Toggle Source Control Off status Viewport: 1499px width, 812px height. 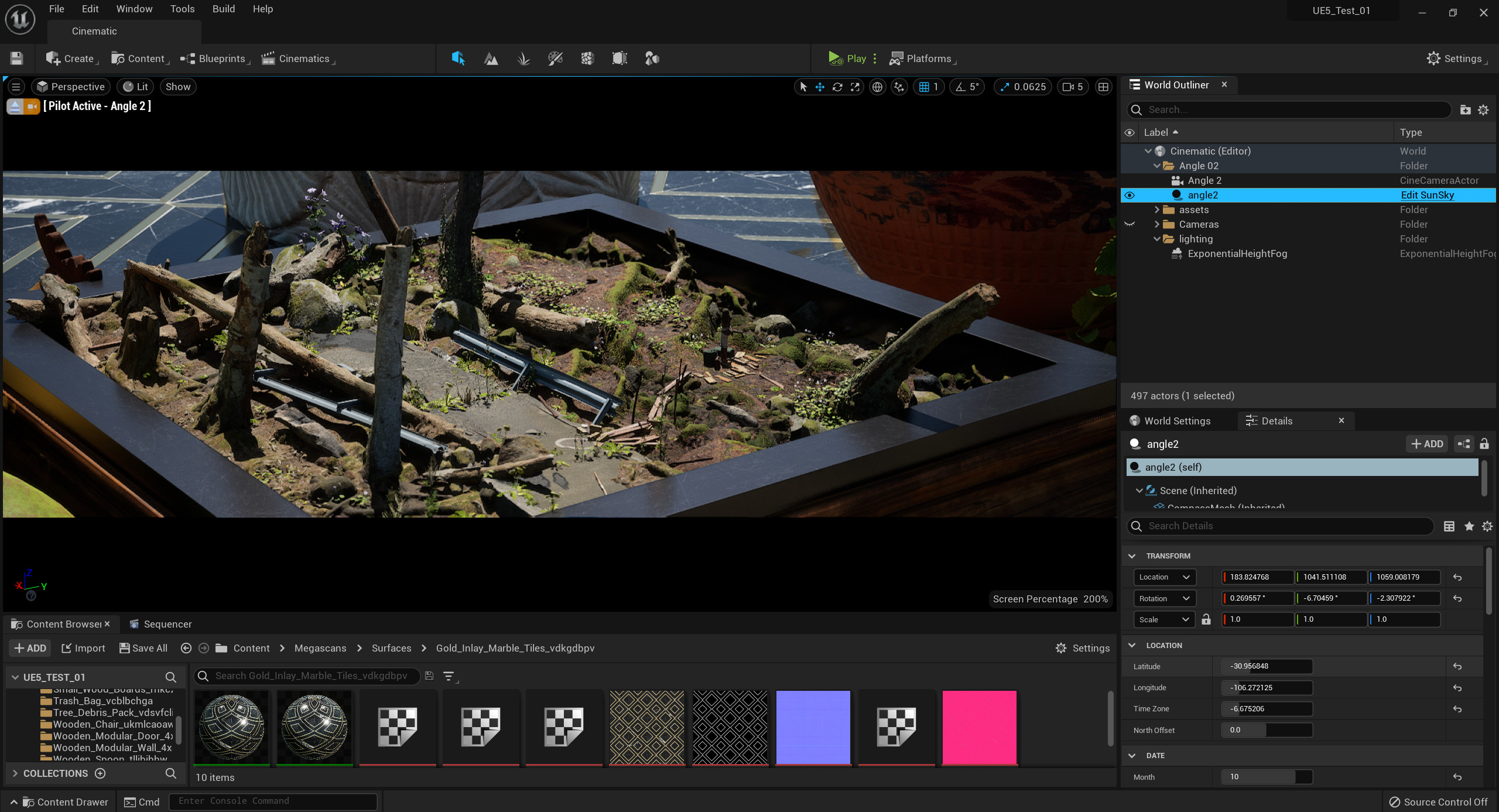[x=1438, y=801]
